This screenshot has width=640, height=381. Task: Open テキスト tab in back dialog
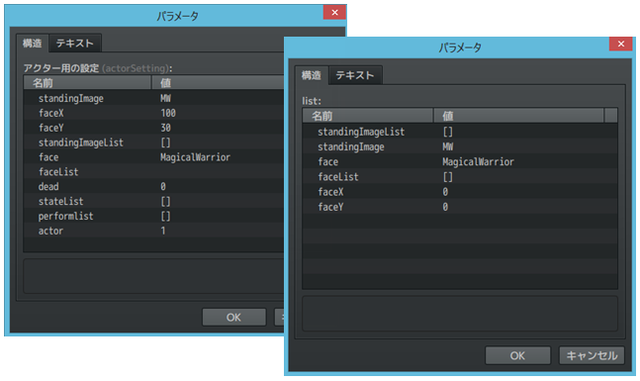[75, 43]
